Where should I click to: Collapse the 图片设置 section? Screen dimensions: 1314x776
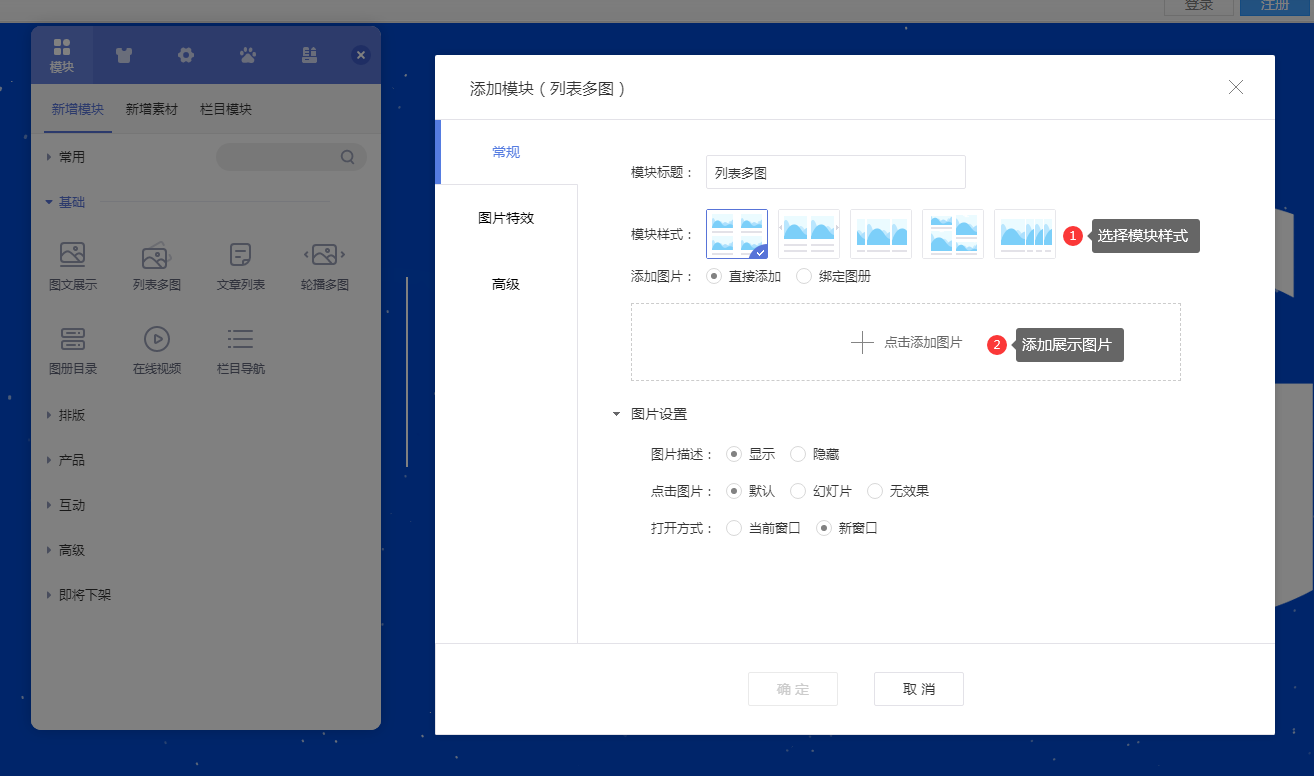point(650,414)
